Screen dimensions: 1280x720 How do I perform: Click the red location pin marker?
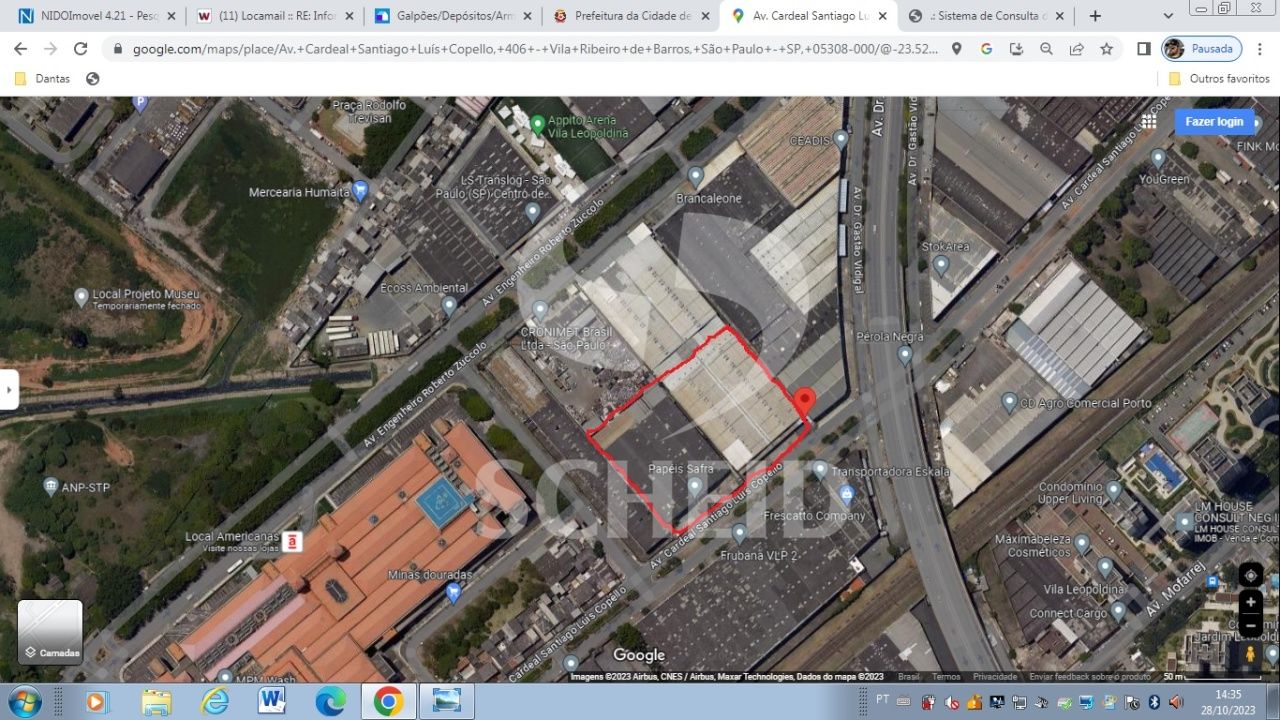tap(803, 403)
